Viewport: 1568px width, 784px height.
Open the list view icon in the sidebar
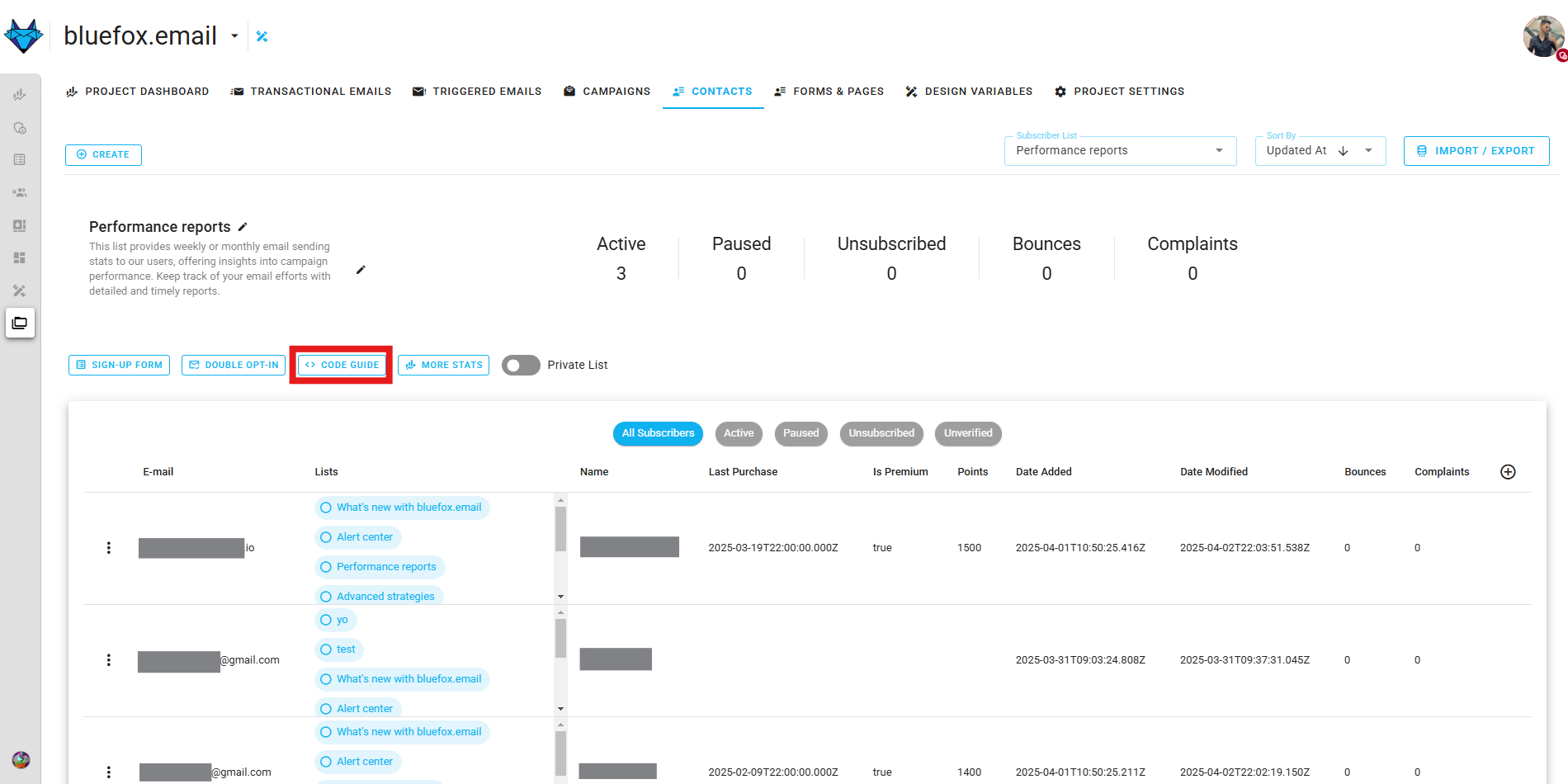(20, 160)
